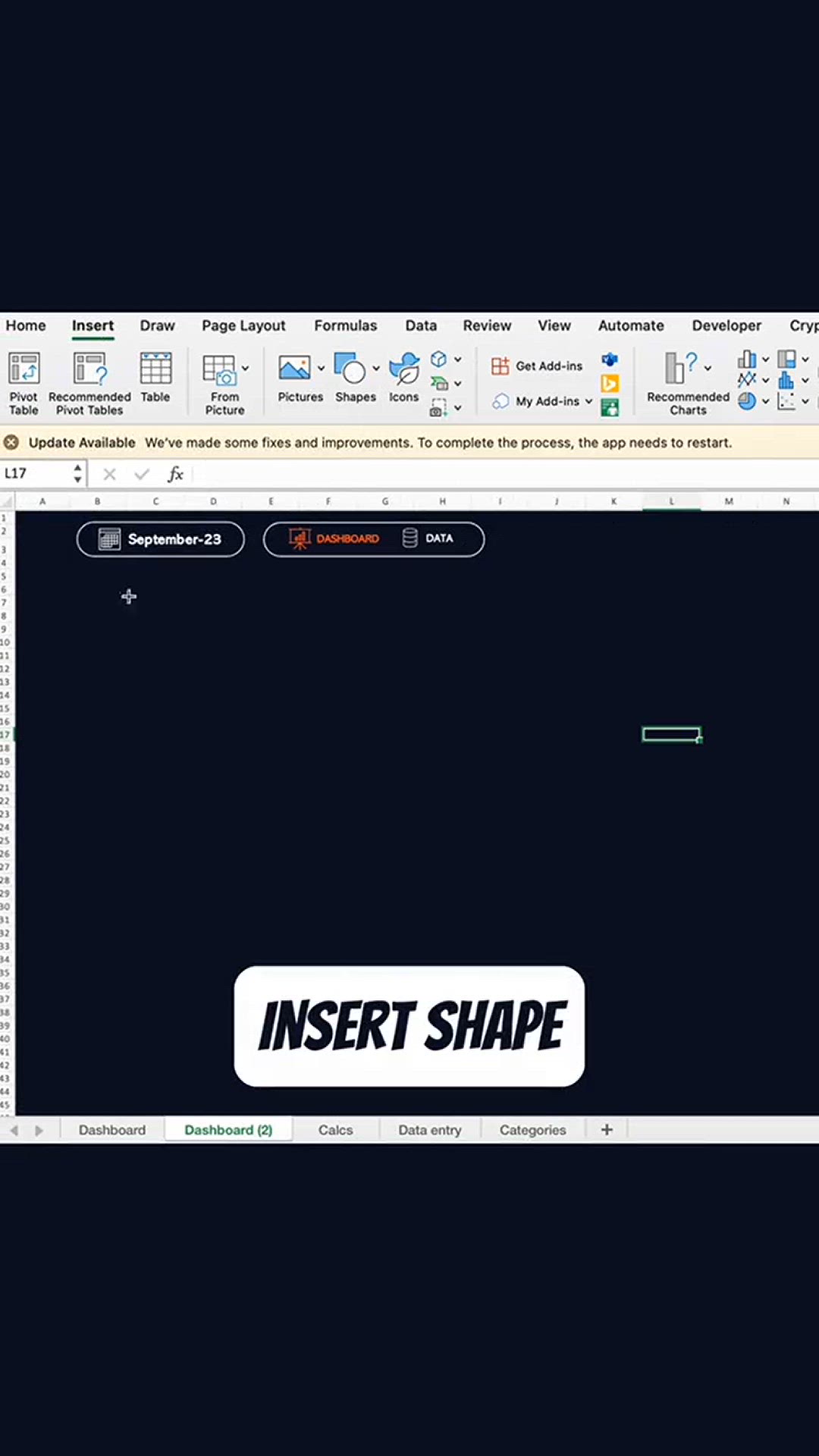Switch to the Page Layout tab

point(243,325)
